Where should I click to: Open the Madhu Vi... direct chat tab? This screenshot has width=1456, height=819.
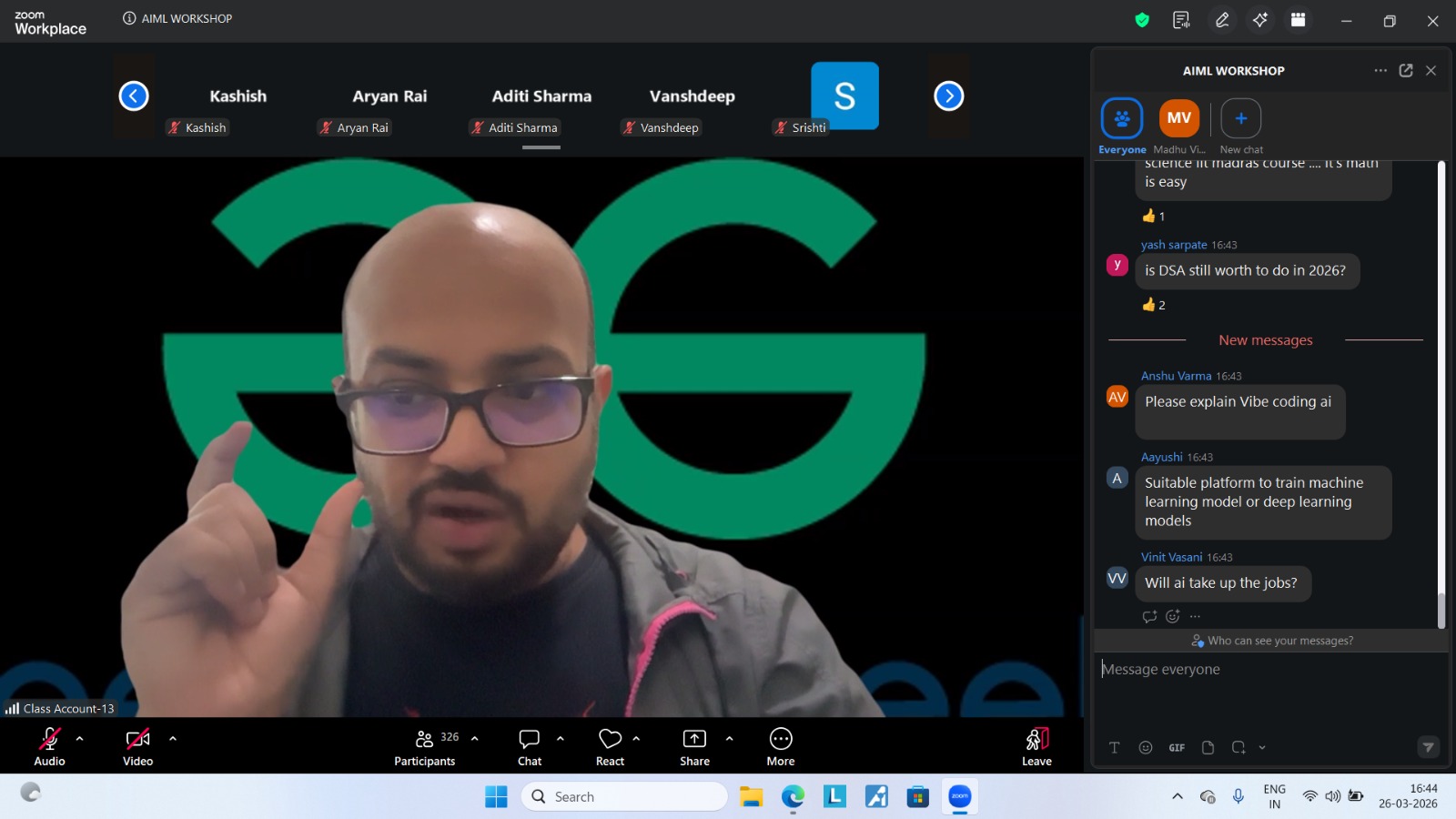point(1179,126)
